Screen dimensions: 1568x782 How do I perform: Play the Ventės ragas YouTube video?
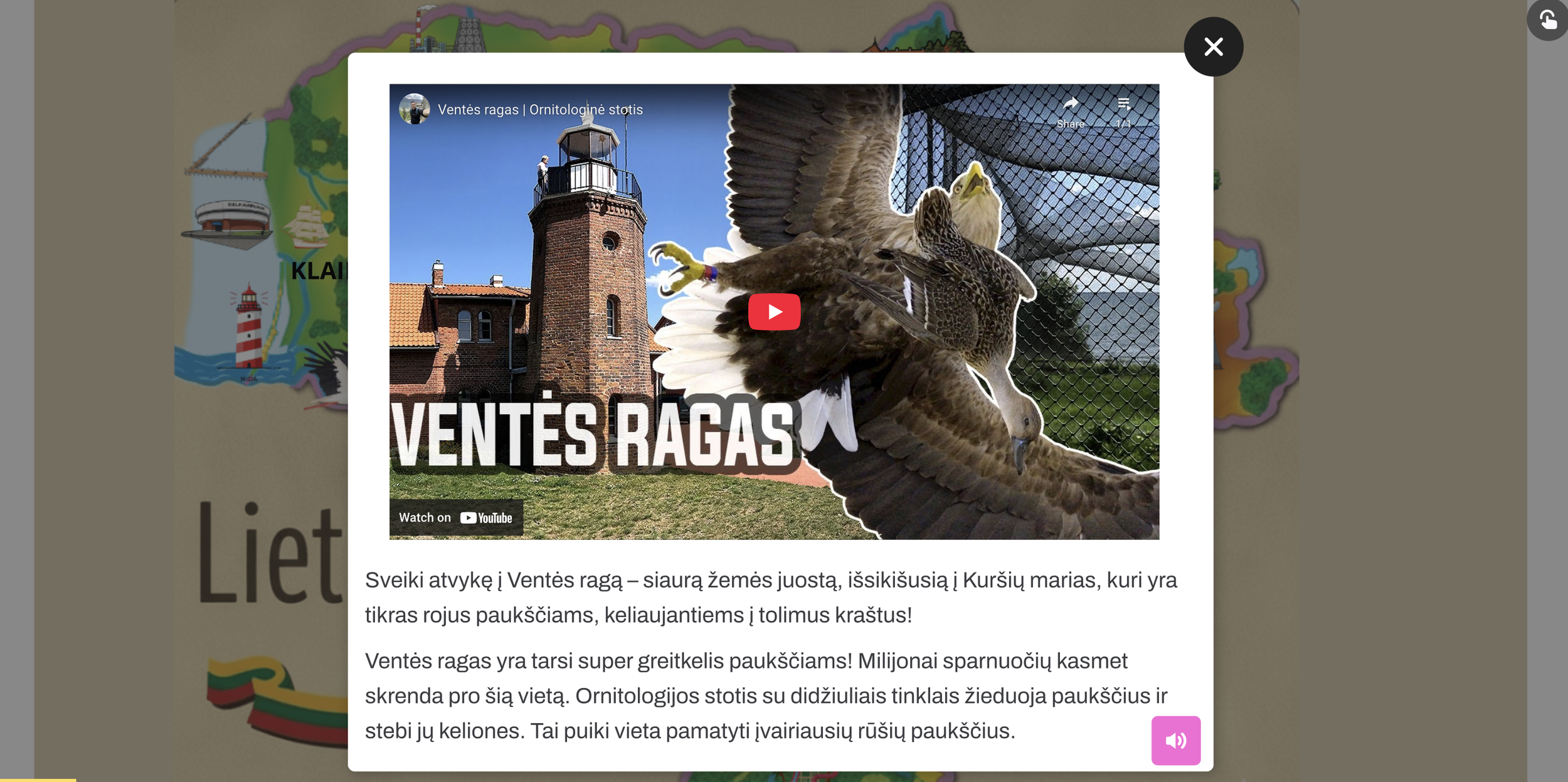click(773, 312)
